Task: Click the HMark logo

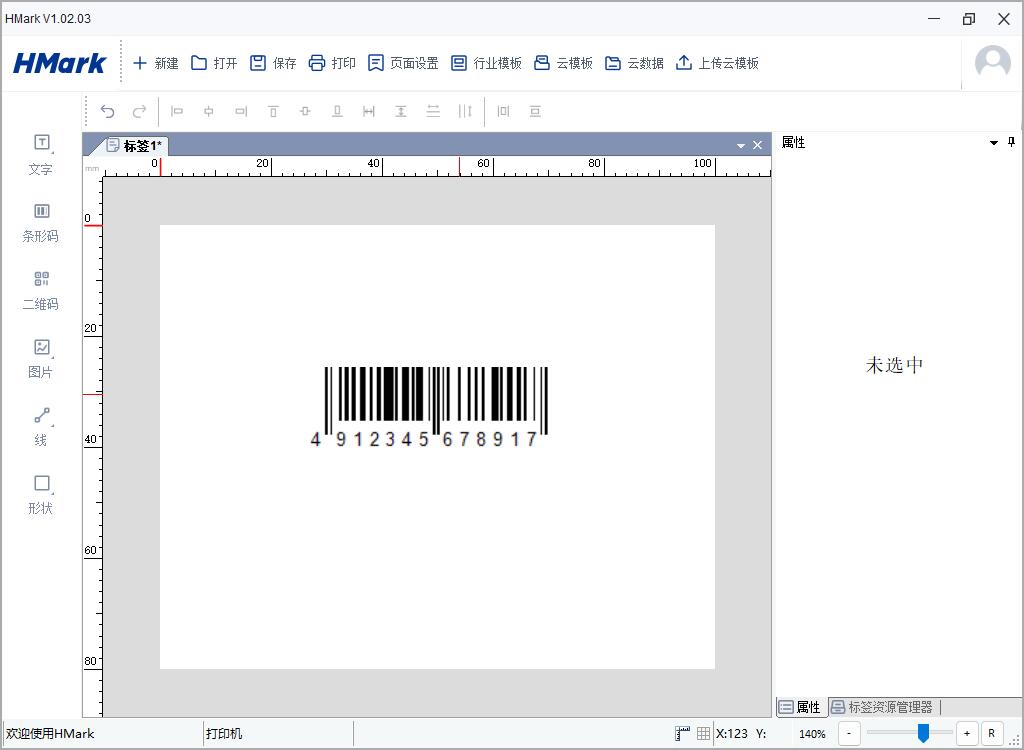Action: click(59, 63)
